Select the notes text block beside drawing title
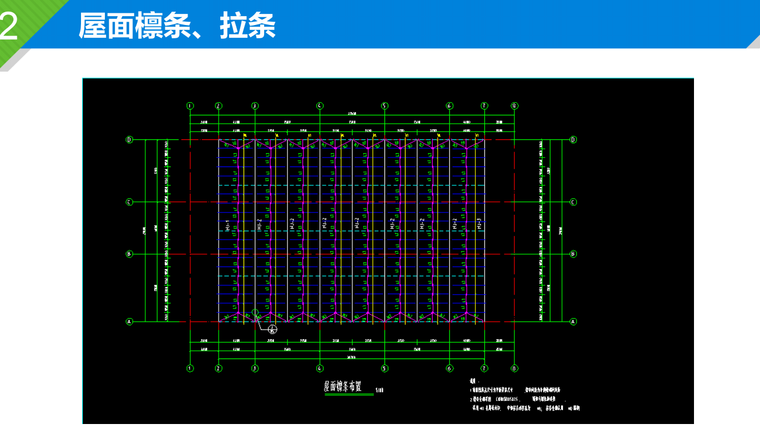This screenshot has width=760, height=434. click(524, 396)
